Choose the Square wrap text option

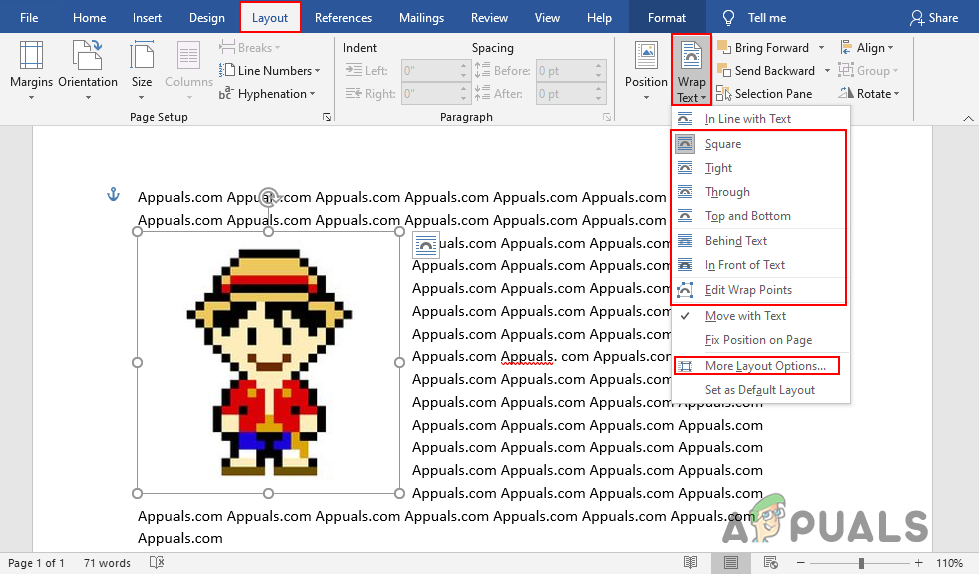pos(723,144)
